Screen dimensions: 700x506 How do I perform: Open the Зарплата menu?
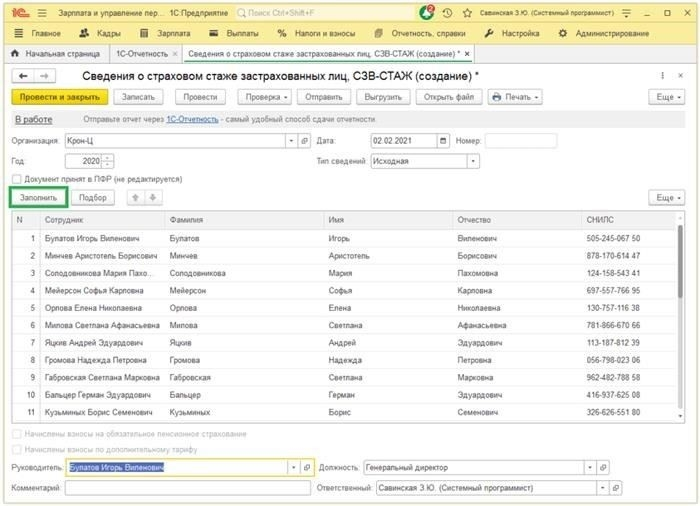[x=165, y=33]
